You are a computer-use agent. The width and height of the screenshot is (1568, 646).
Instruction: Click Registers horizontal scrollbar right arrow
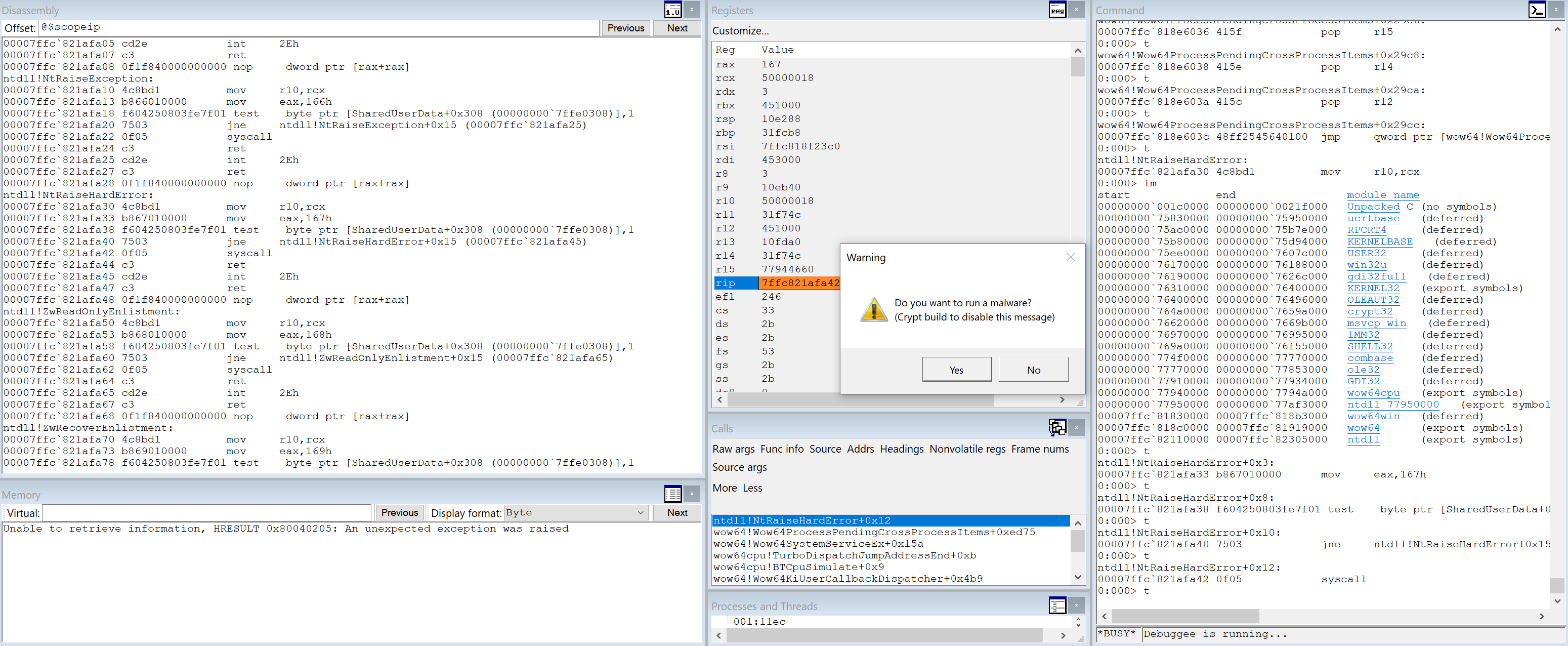(1062, 399)
